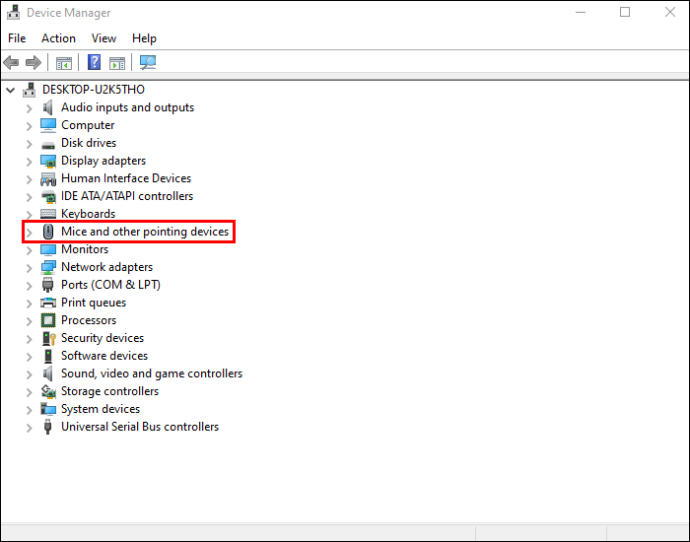Select the Keyboards text label
The width and height of the screenshot is (690, 542).
[x=88, y=214]
